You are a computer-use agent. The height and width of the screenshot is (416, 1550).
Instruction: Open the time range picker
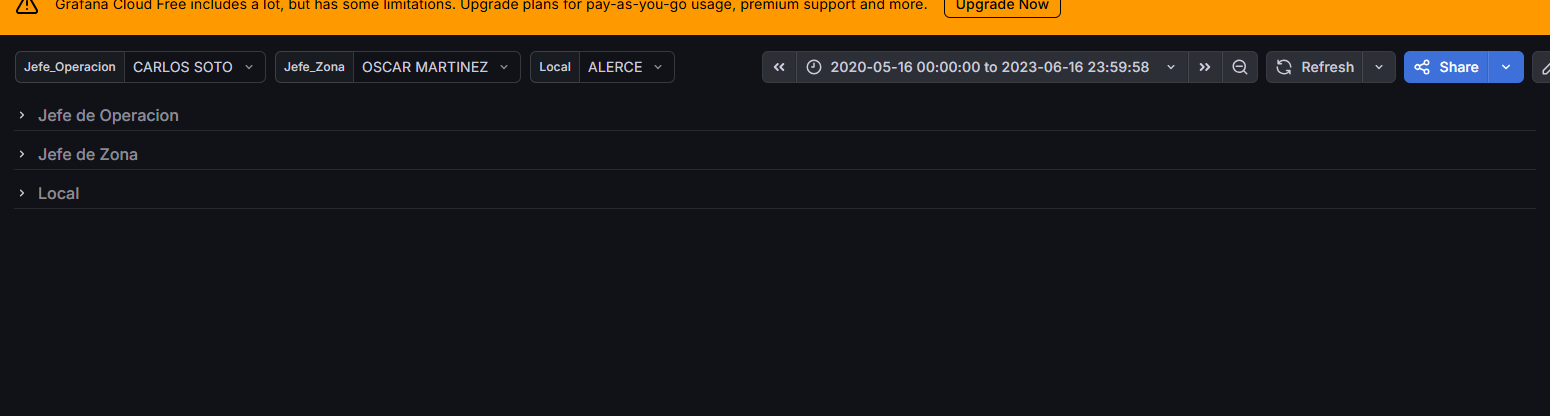[992, 67]
